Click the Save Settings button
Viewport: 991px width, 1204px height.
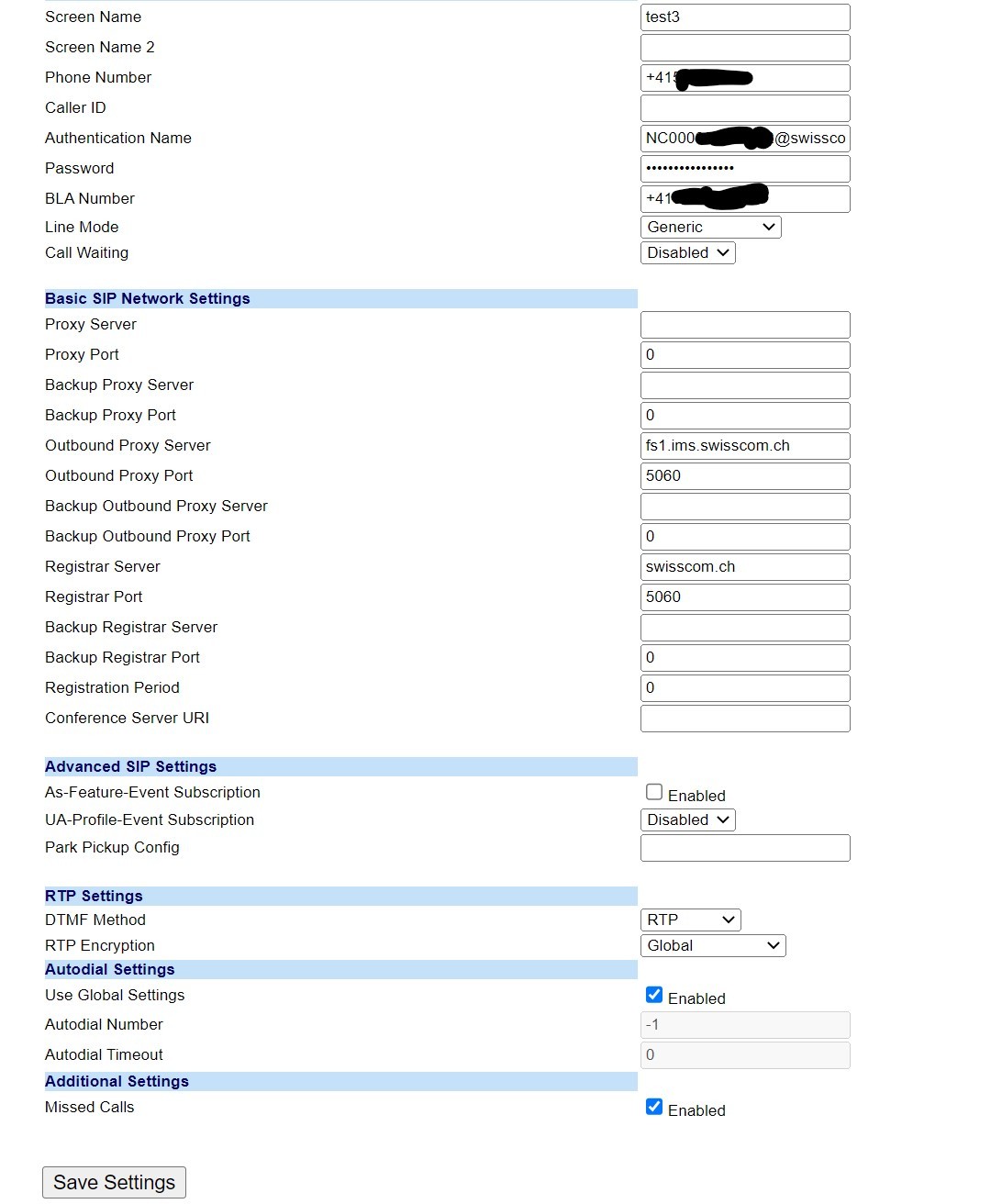click(114, 1182)
